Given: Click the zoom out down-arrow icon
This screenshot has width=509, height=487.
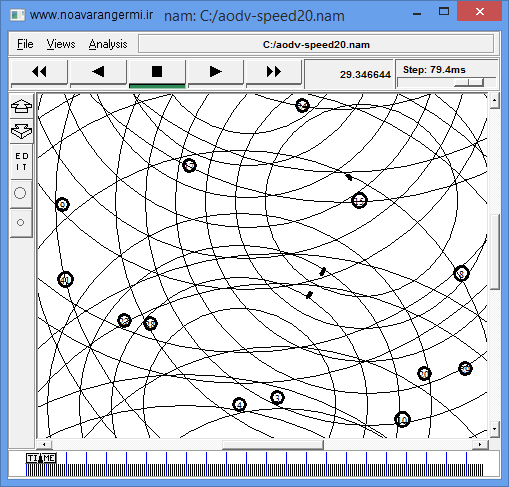Looking at the screenshot, I should tap(21, 131).
